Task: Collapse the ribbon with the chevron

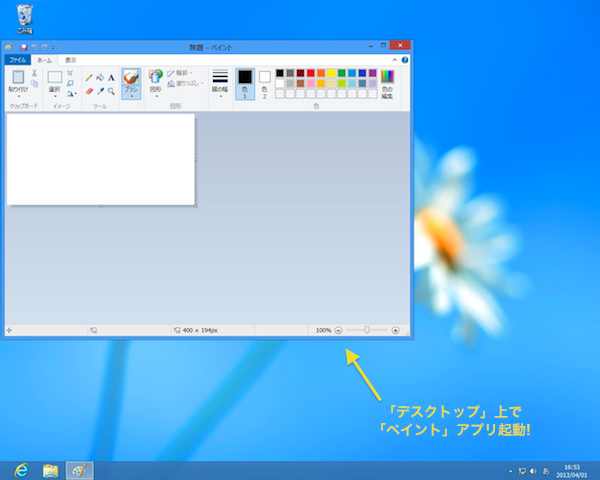Action: (x=395, y=60)
